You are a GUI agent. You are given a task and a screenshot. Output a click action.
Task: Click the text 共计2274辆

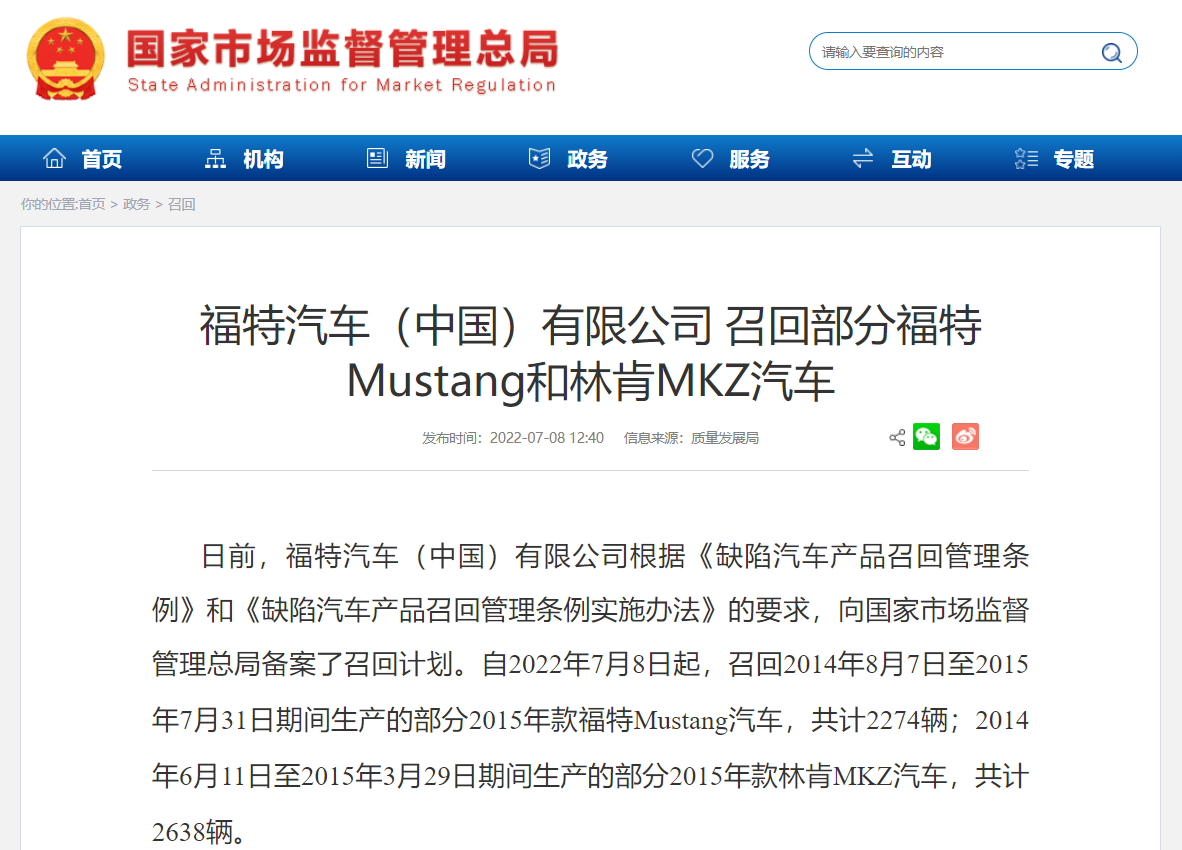pyautogui.click(x=879, y=720)
